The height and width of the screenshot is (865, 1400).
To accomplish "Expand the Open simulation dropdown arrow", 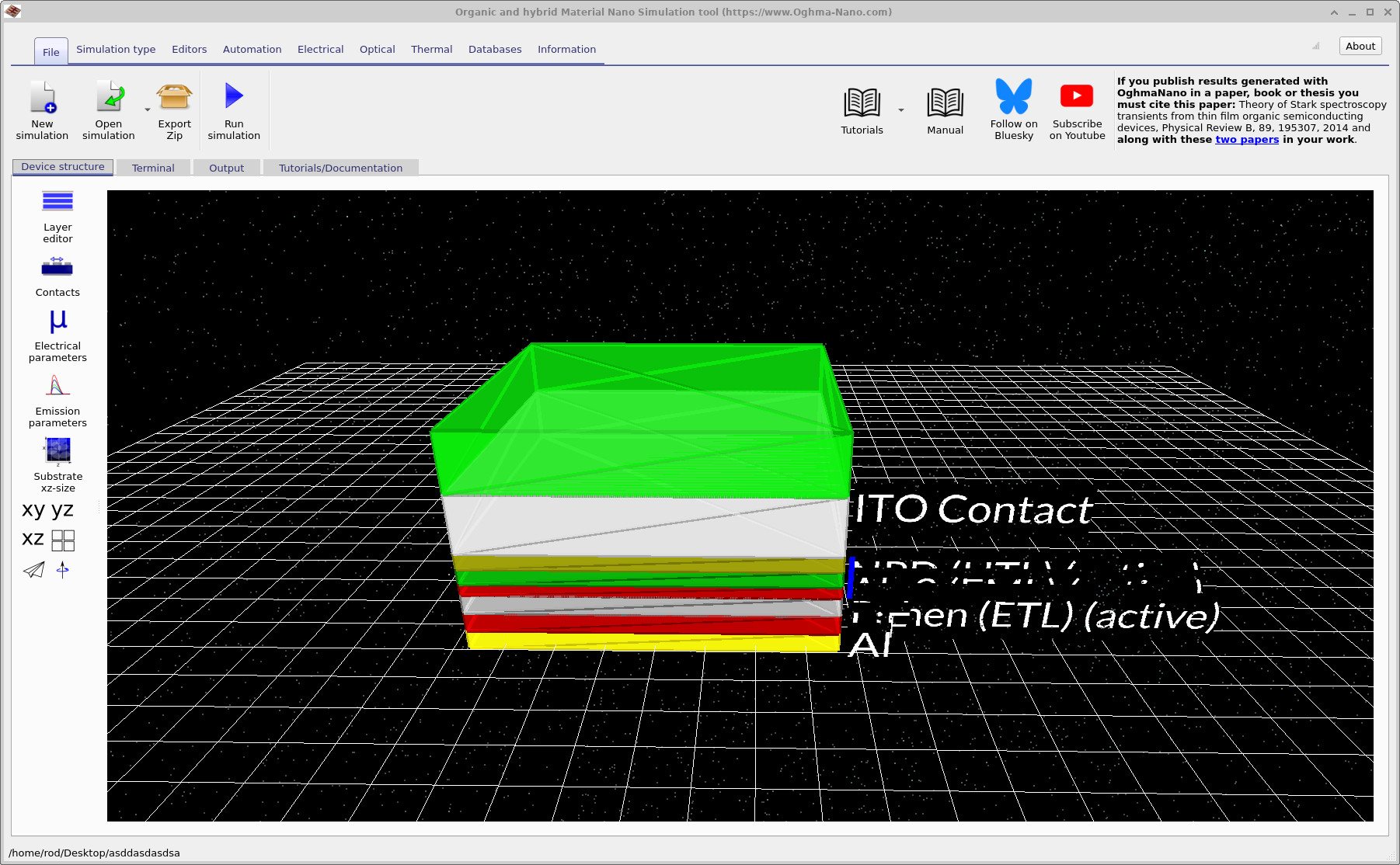I will (148, 110).
